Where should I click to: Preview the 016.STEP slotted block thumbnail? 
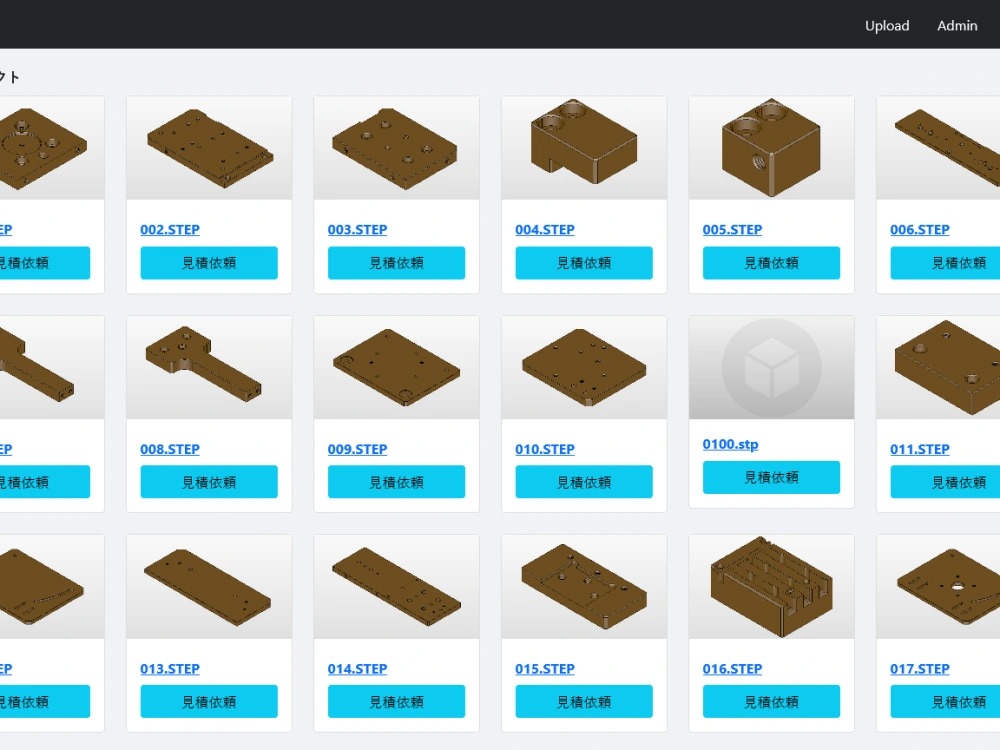coord(772,587)
